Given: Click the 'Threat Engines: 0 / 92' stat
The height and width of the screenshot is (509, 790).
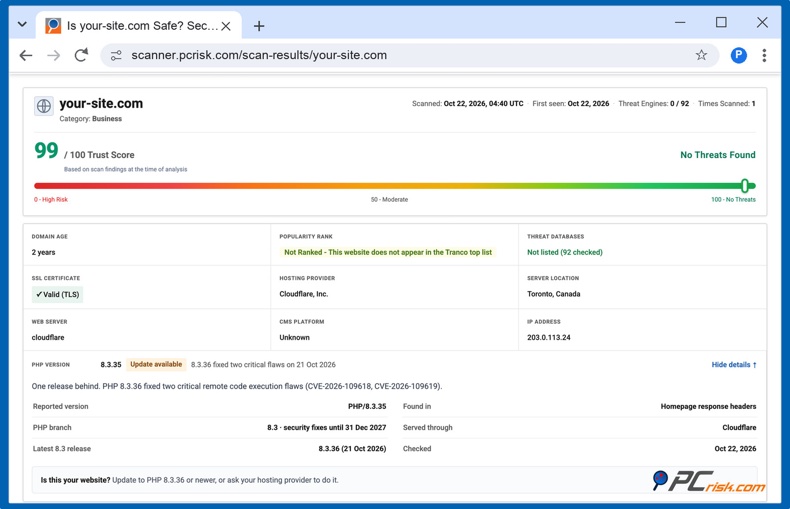Looking at the screenshot, I should click(653, 104).
